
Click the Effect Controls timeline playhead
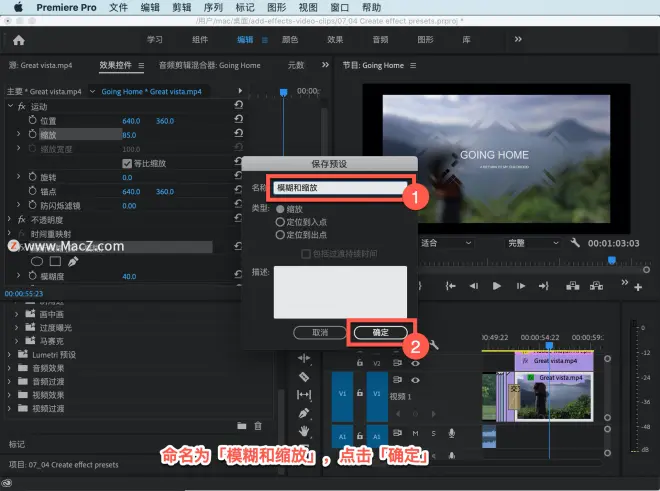point(284,92)
